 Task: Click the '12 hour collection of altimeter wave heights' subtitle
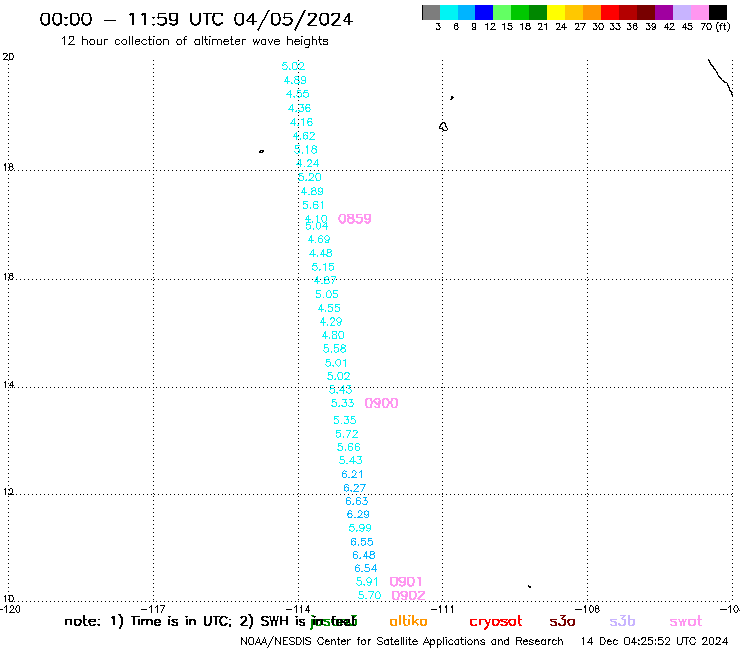(194, 41)
